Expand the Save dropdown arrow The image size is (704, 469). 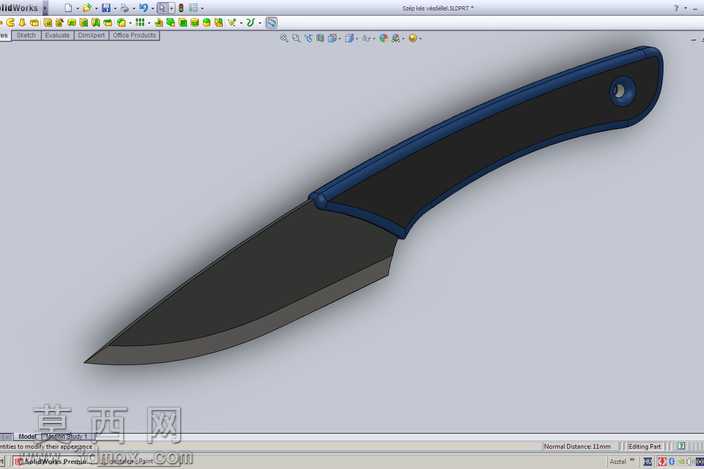[x=114, y=9]
